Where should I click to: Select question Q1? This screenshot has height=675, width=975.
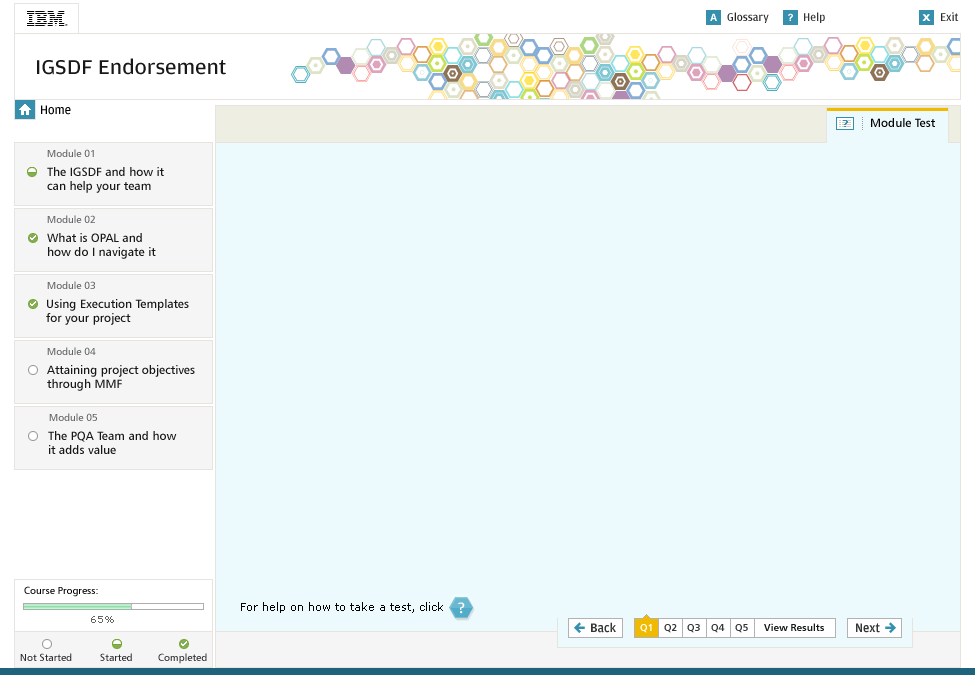click(x=646, y=628)
